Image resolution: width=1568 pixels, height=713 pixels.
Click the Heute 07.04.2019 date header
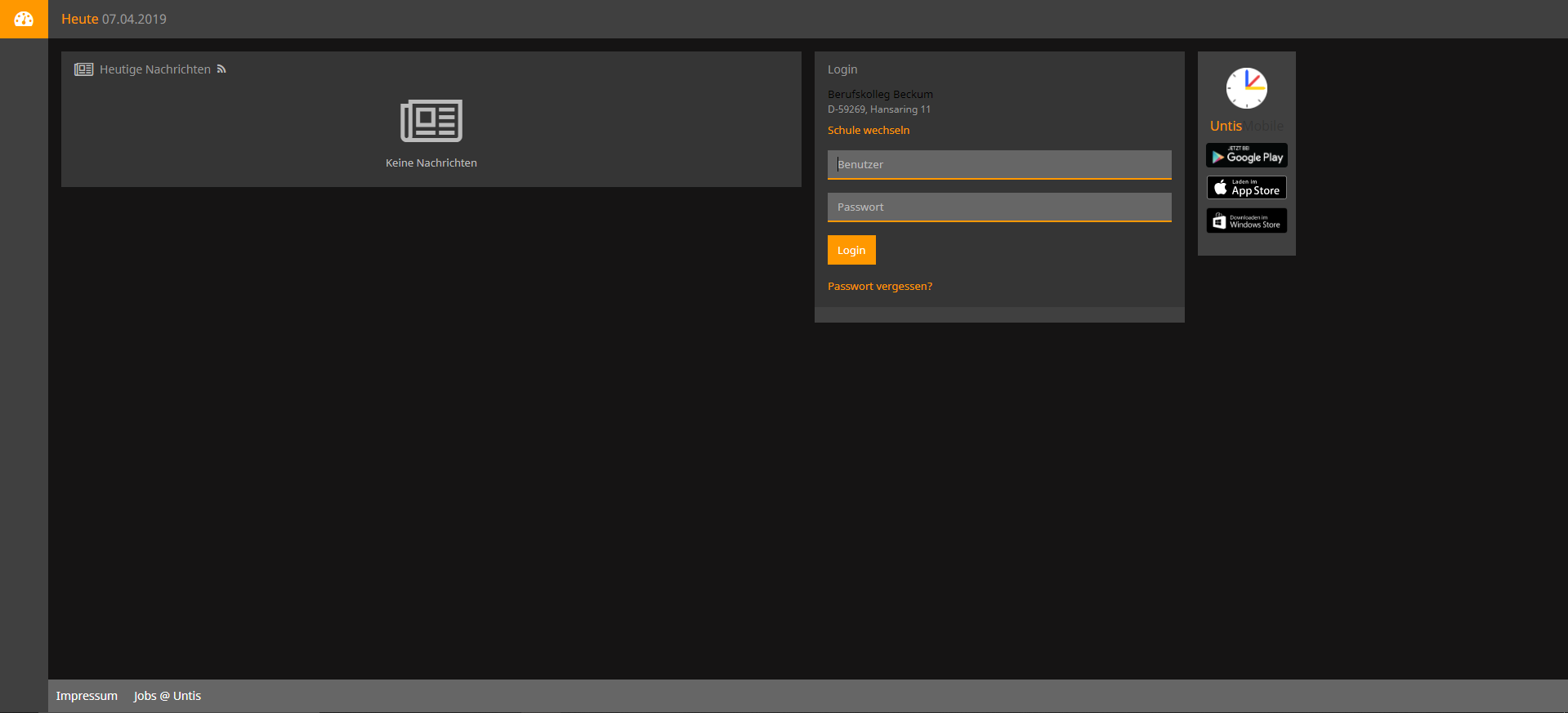(x=114, y=19)
